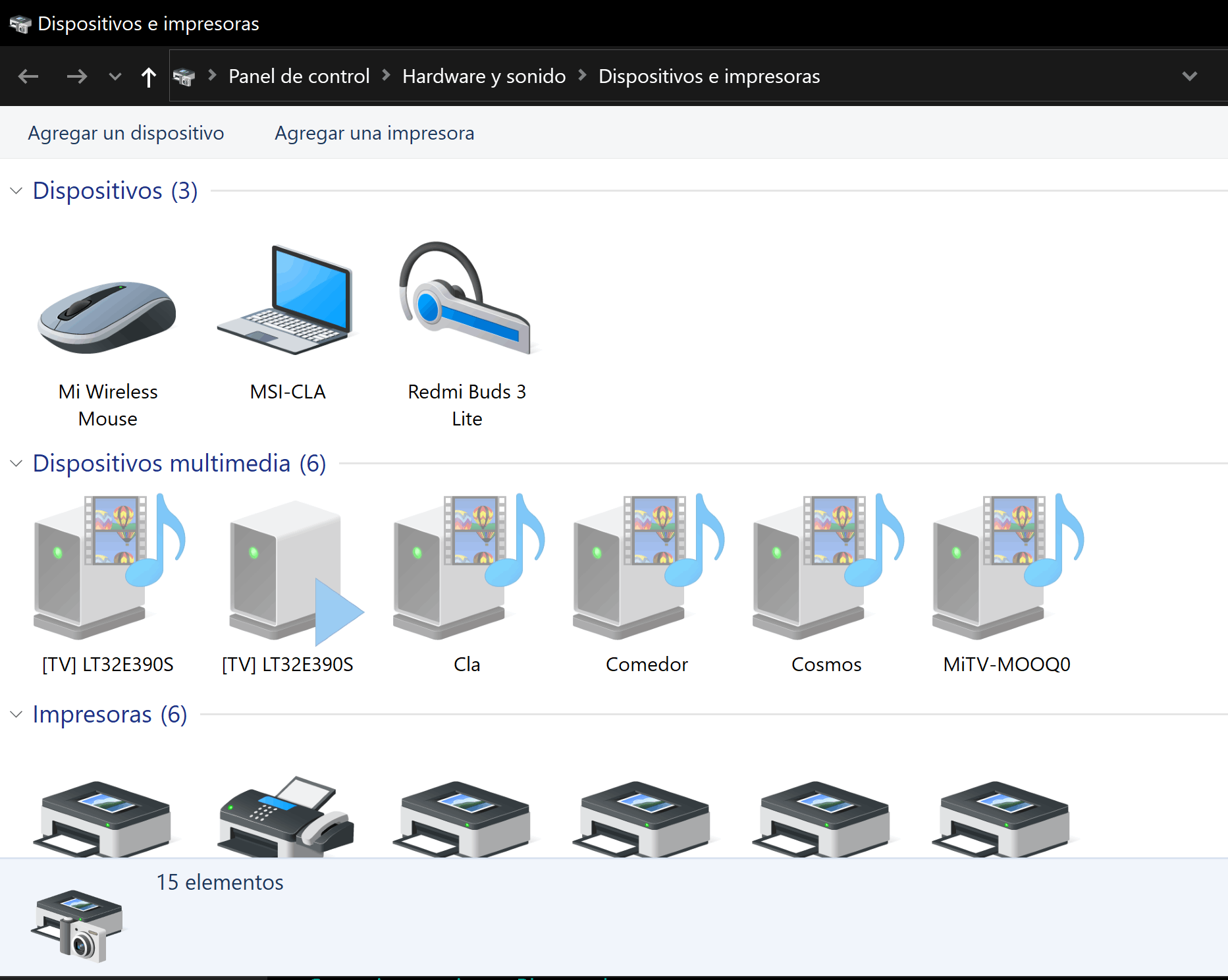Click the Cosmos label

[x=826, y=665]
